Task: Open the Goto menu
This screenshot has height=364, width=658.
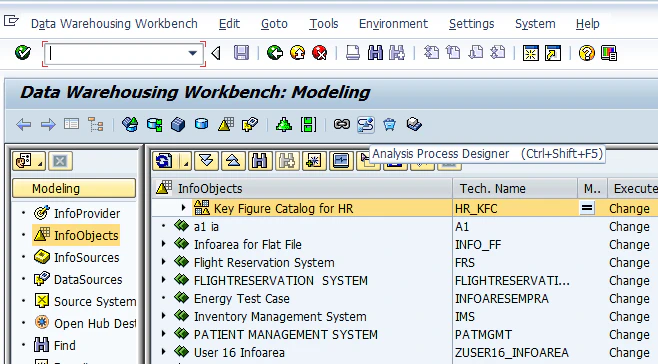Action: click(274, 24)
